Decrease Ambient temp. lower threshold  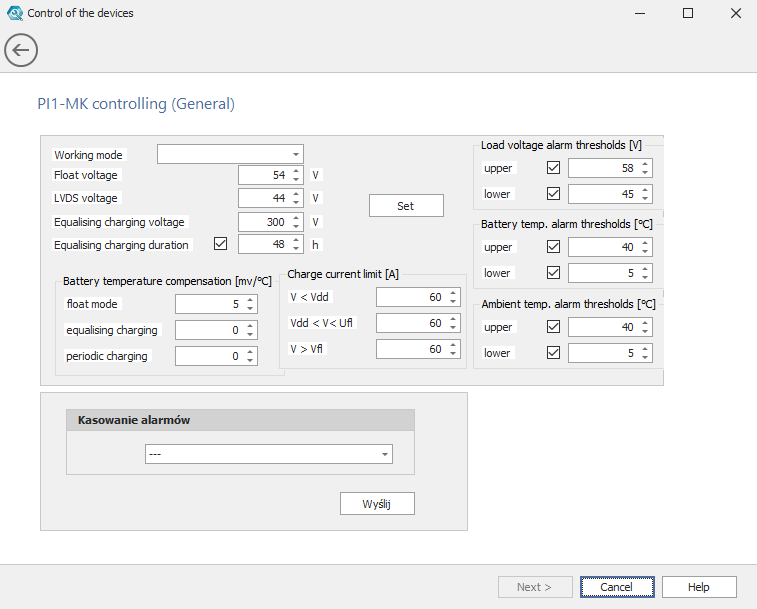tap(645, 358)
